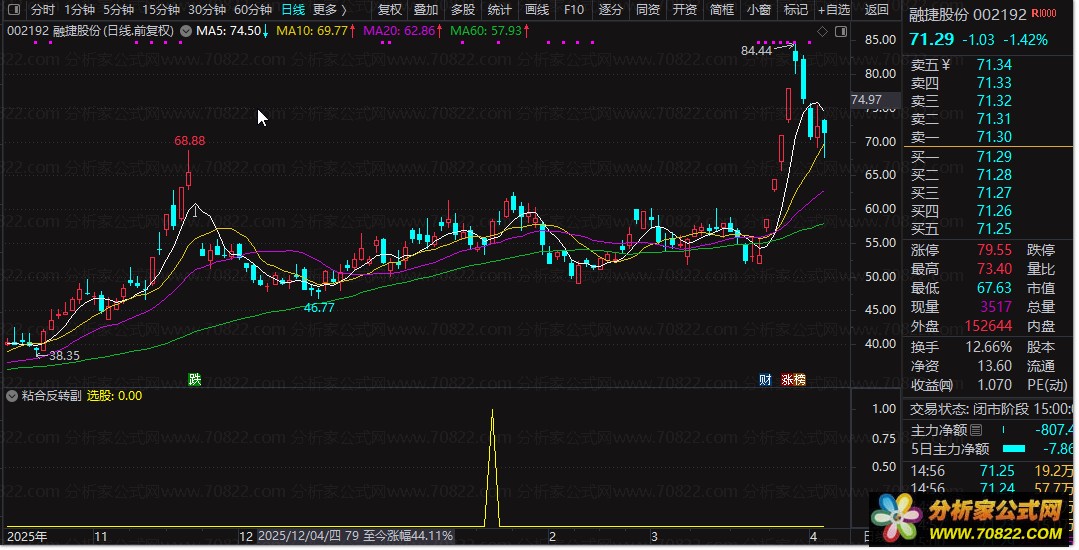Image resolution: width=1079 pixels, height=550 pixels.
Task: Activate the 画线 drawing tool
Action: [537, 10]
